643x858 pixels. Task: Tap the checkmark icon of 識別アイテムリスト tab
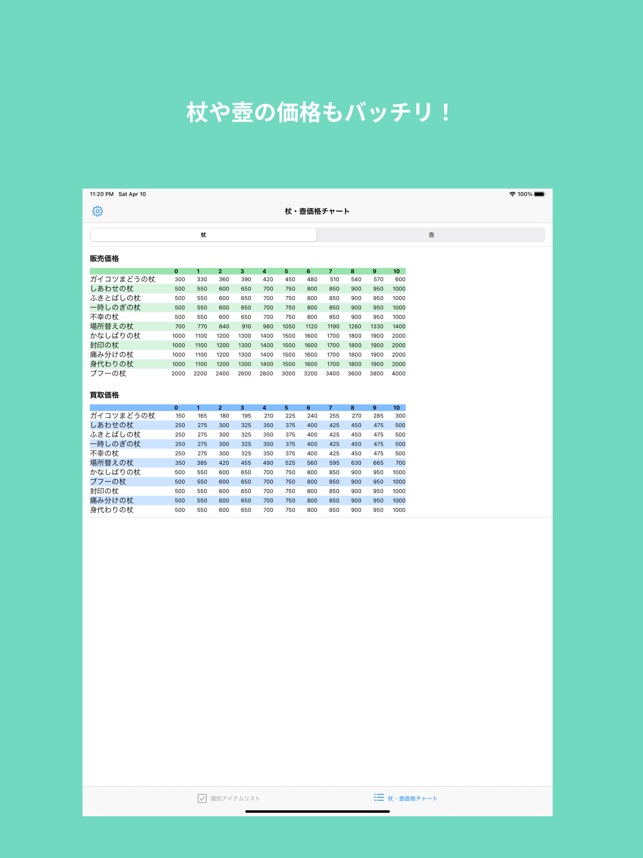tap(202, 798)
